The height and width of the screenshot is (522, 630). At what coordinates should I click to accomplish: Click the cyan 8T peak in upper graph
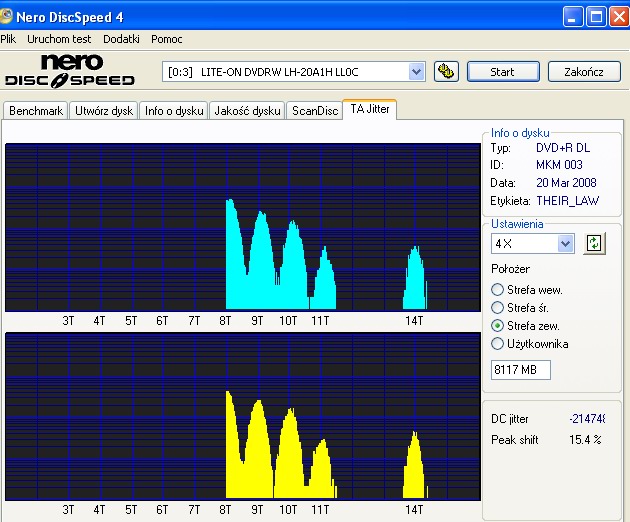235,257
